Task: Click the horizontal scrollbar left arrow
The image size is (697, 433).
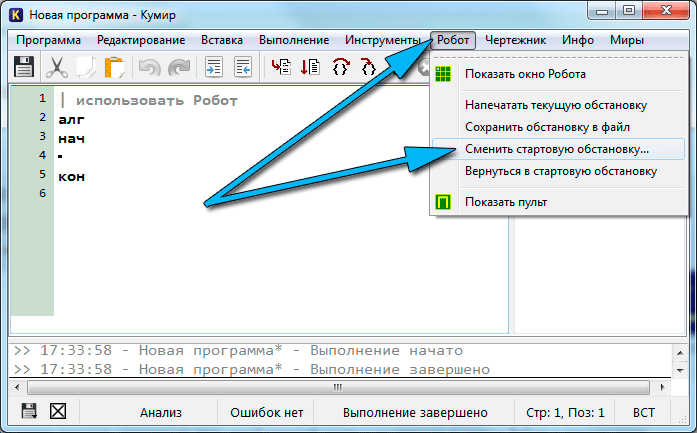Action: click(x=17, y=387)
